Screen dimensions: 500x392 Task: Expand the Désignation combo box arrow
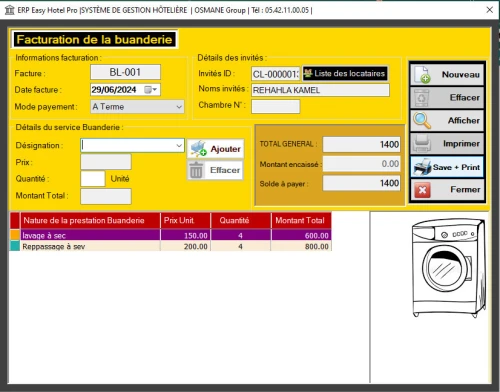(179, 146)
